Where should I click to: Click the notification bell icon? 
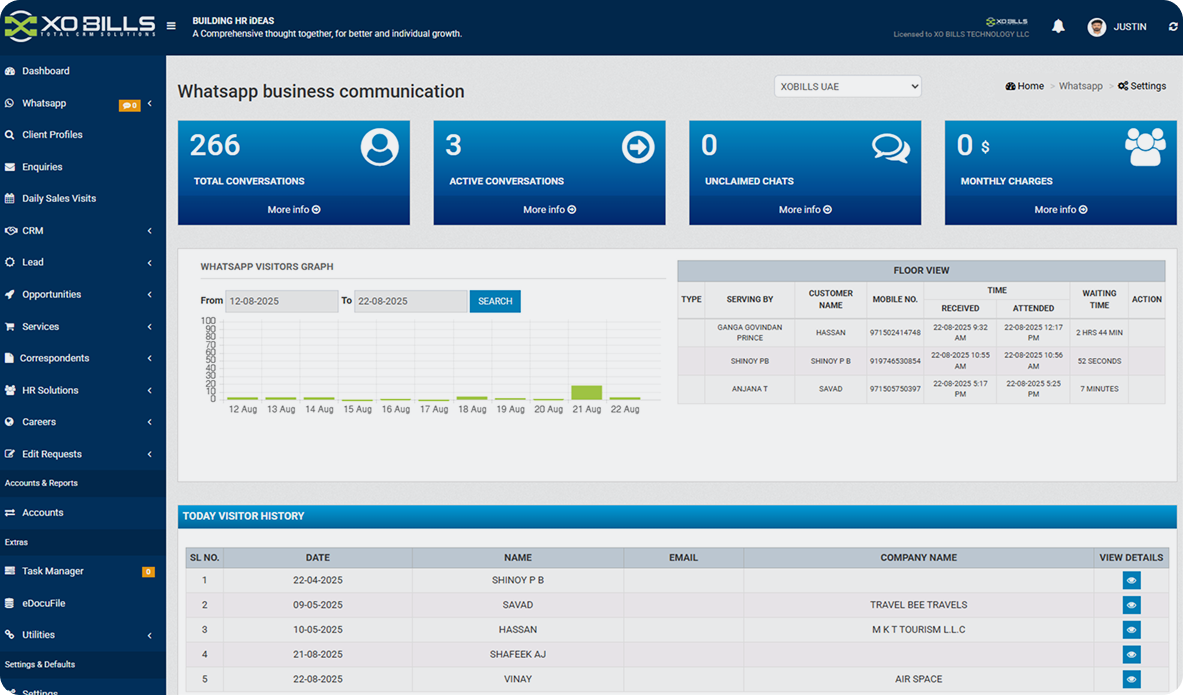1058,27
